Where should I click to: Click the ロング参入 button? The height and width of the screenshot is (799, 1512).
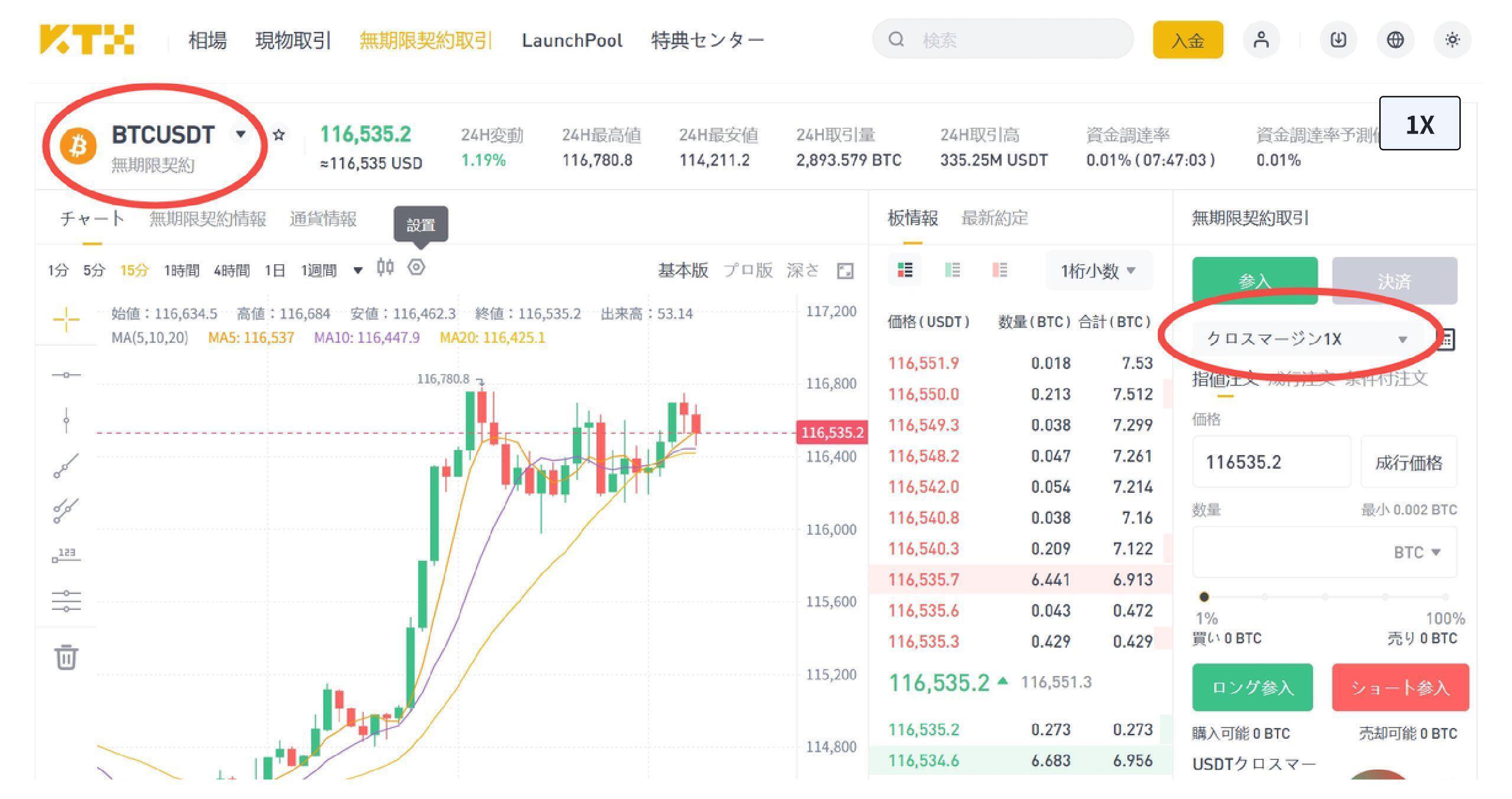(x=1252, y=687)
